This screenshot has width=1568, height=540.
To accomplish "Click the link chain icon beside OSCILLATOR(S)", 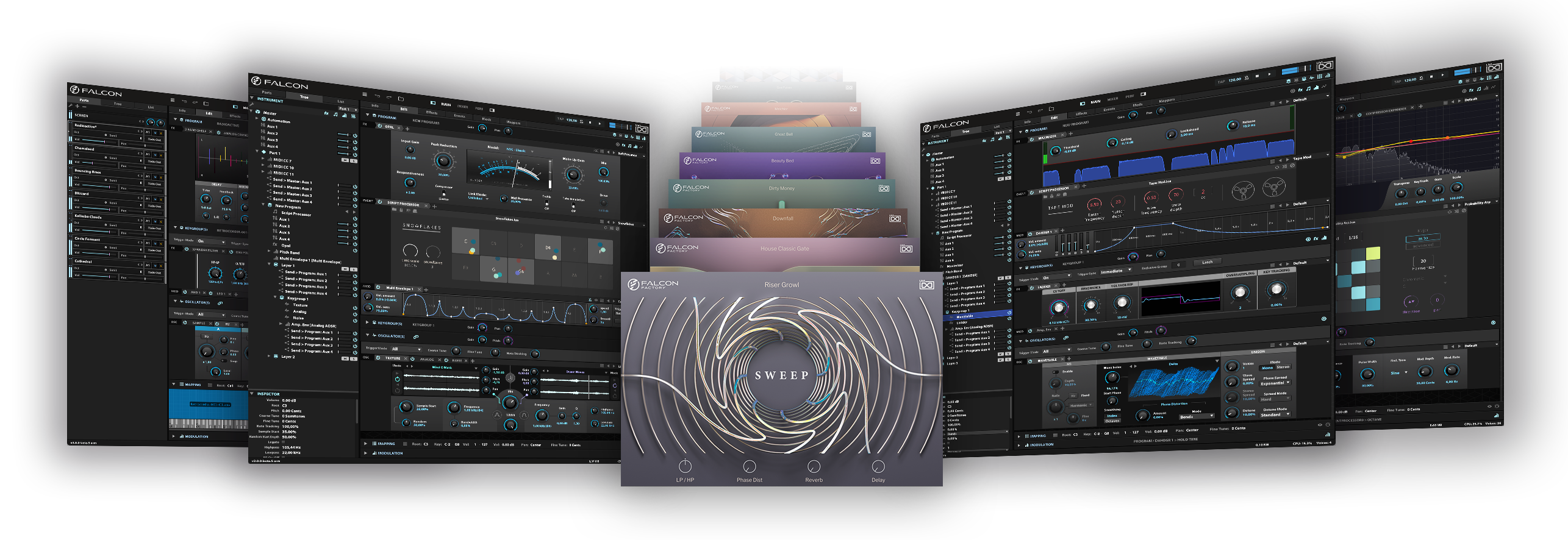I will (x=416, y=336).
